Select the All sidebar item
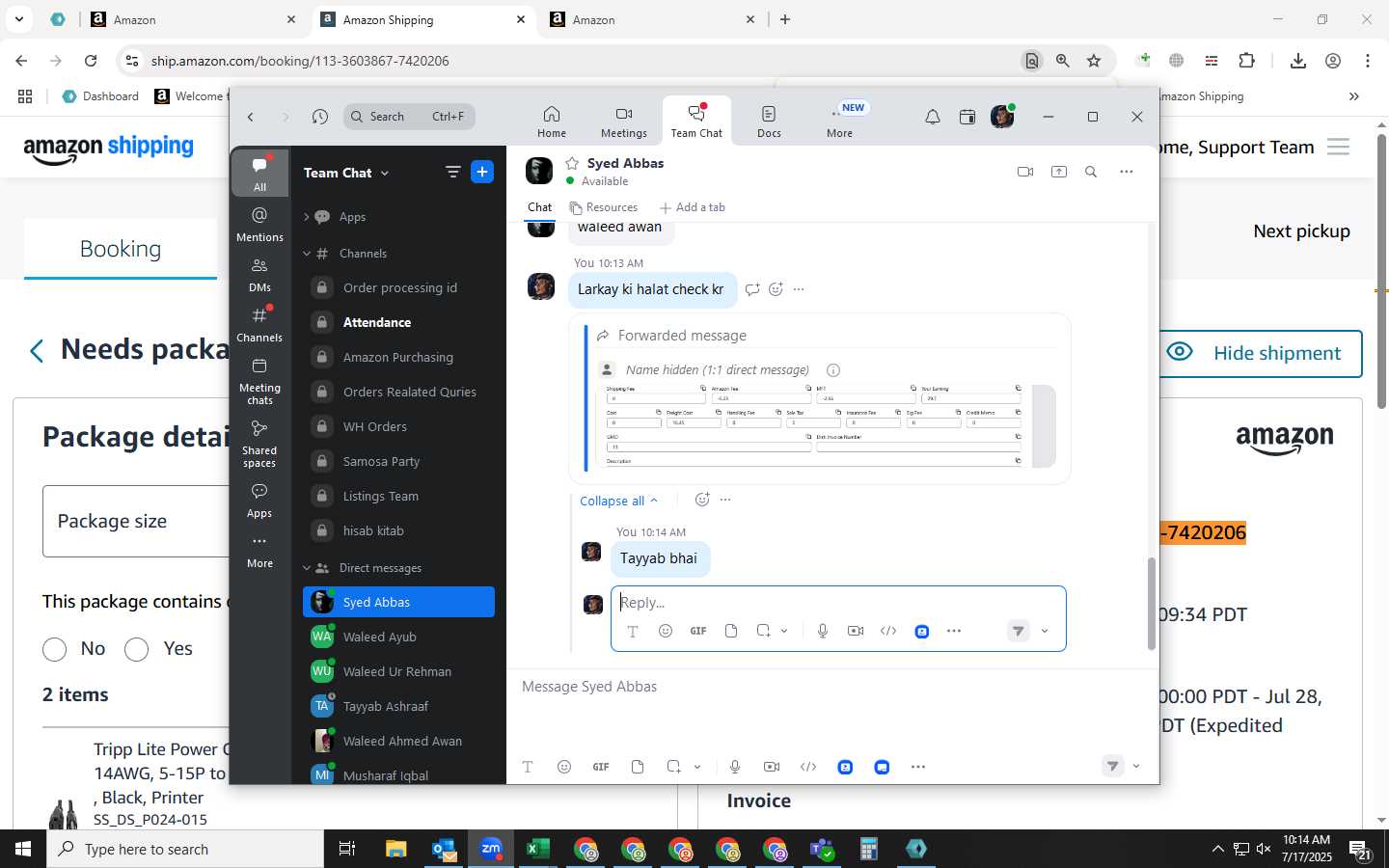 [259, 174]
